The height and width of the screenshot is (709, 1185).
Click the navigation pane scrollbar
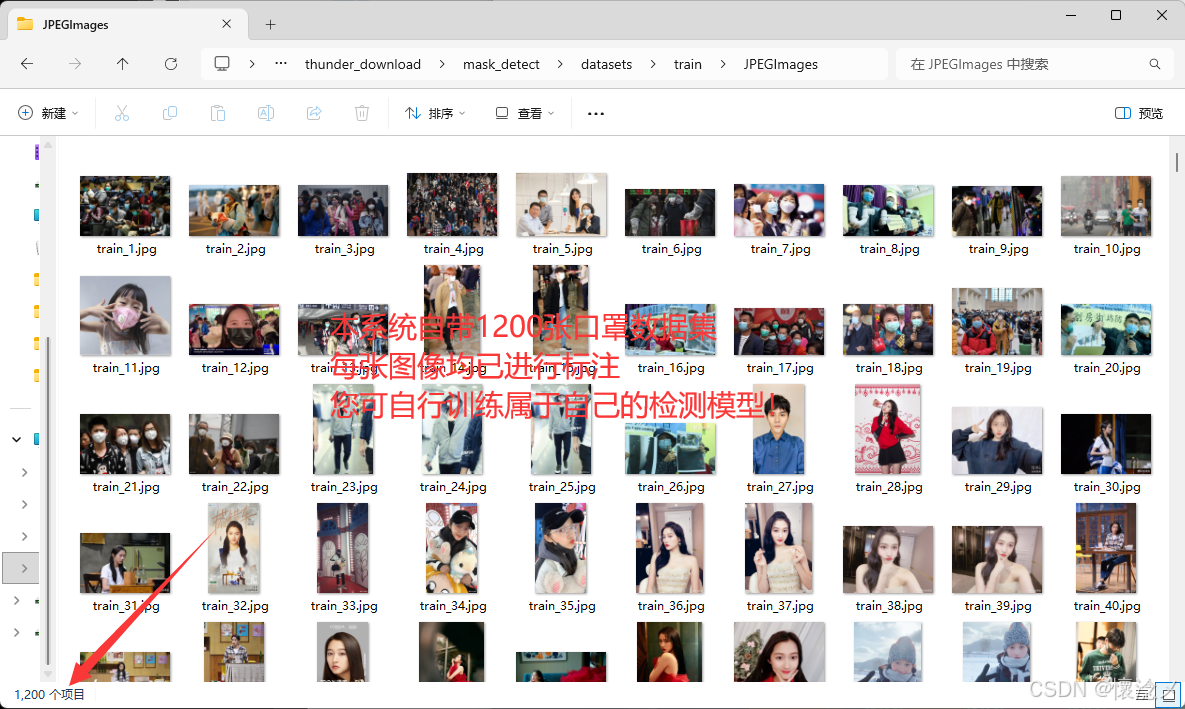tap(48, 499)
